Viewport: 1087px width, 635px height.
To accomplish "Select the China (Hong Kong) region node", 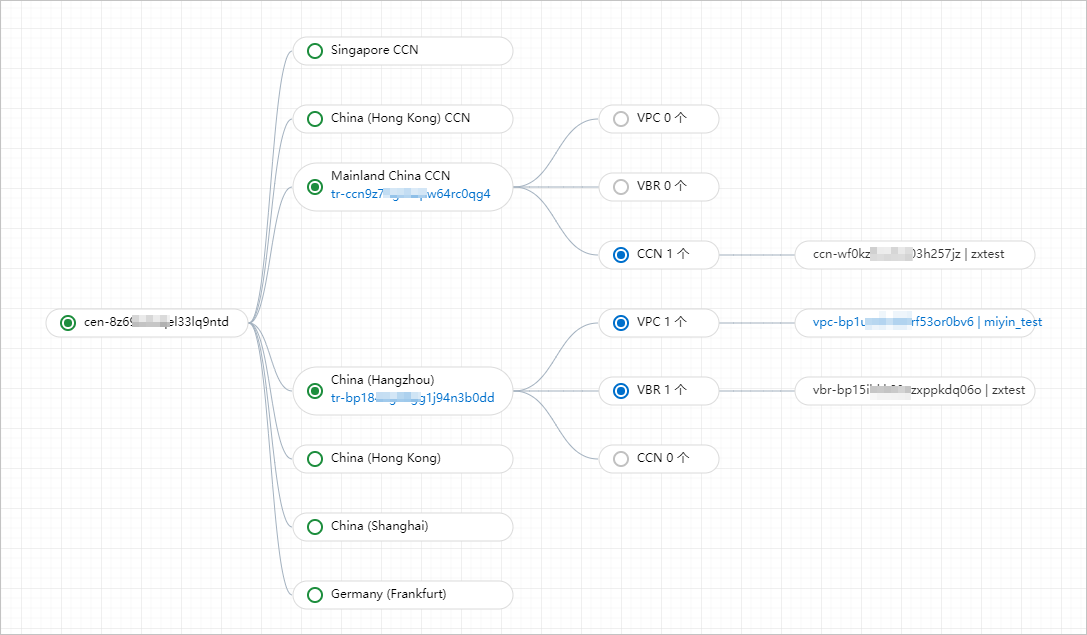I will coord(403,459).
